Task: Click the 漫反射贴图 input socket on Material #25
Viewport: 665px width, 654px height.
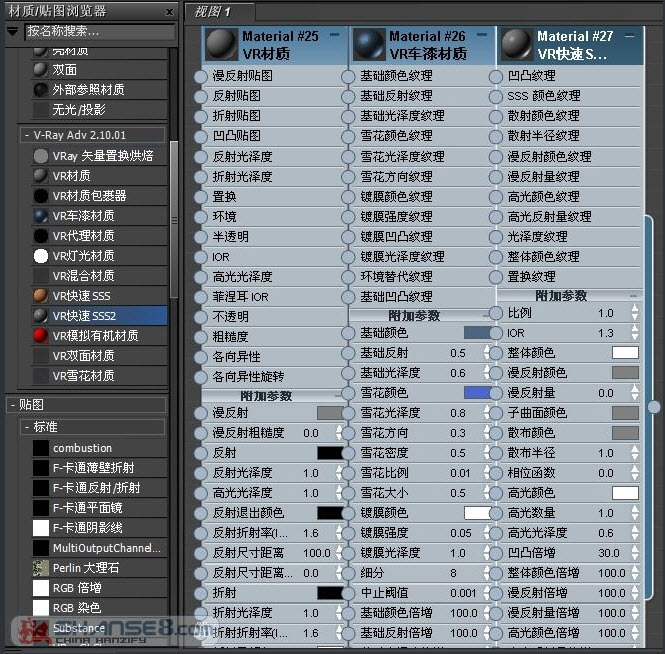Action: click(200, 76)
